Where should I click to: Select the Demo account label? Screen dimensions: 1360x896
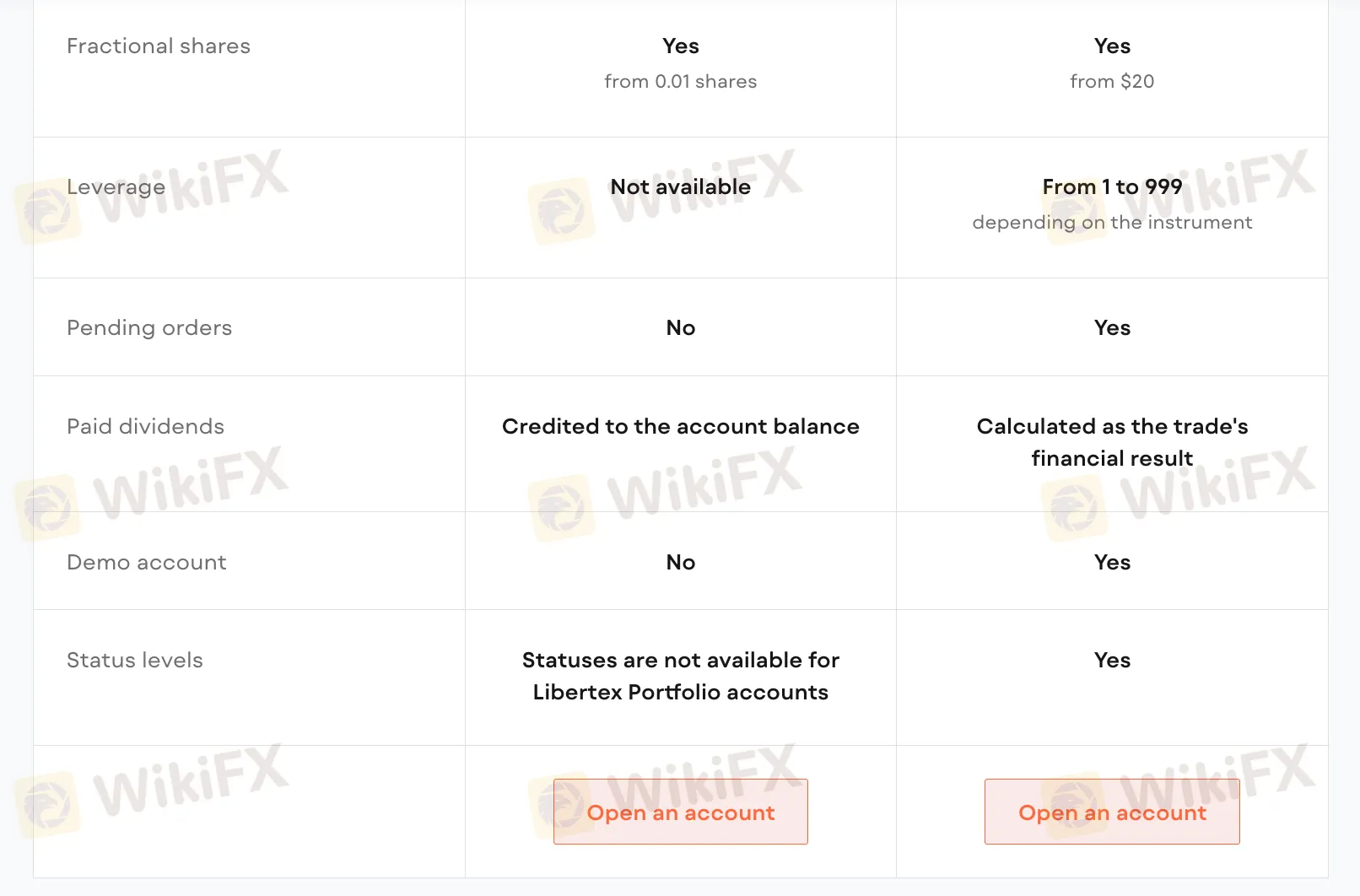(x=147, y=562)
